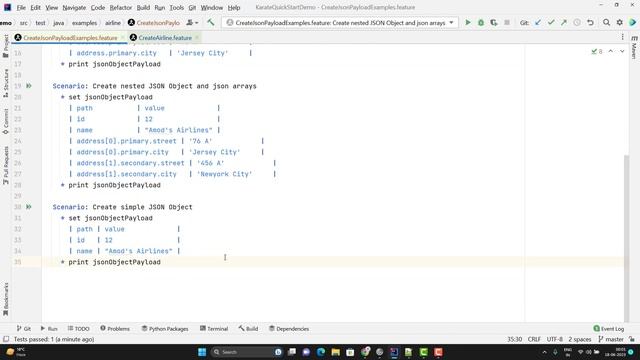This screenshot has height=360, width=640.
Task: Build project with the hammer icon
Action: (x=211, y=23)
